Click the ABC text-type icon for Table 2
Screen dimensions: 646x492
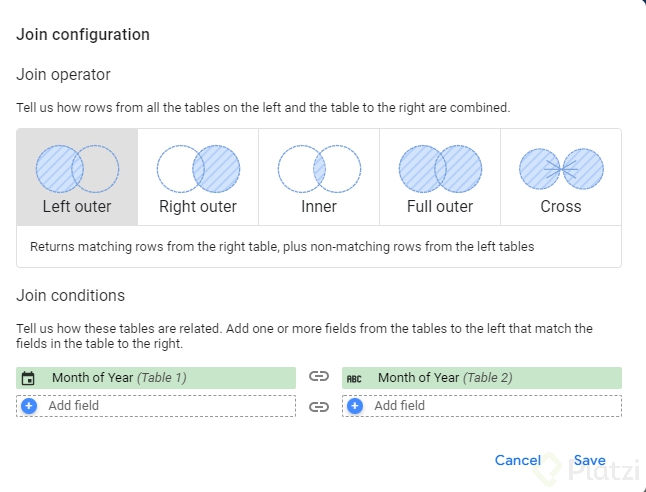(x=354, y=378)
